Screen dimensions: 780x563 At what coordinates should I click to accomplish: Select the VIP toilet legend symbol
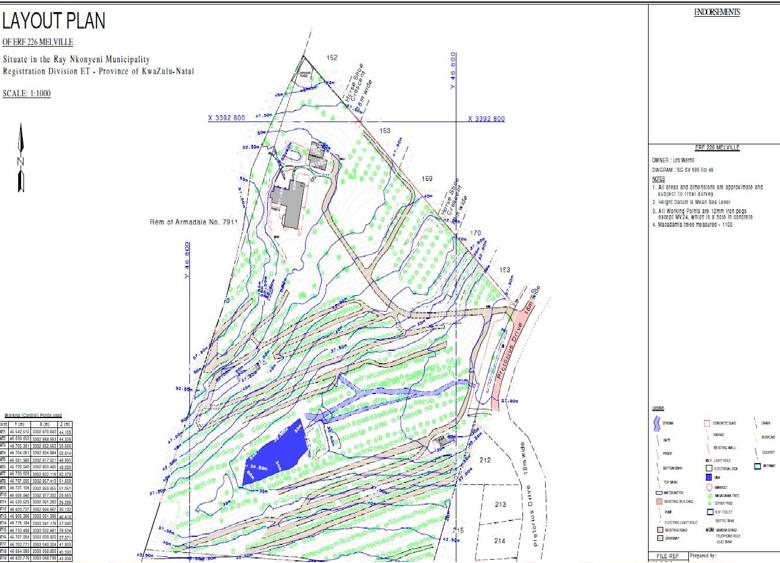pyautogui.click(x=710, y=511)
